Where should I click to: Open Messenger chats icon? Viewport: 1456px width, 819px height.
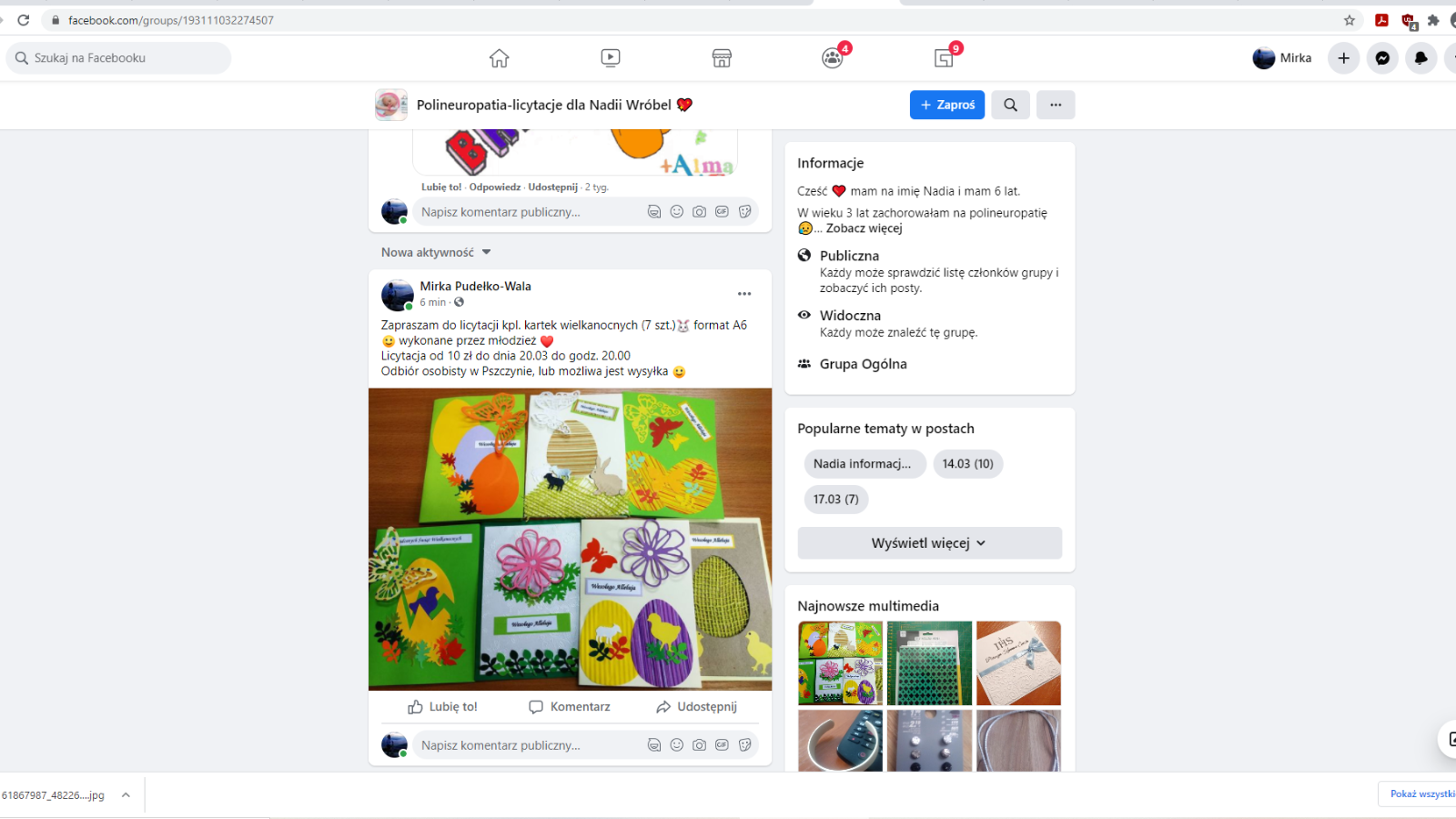pos(1382,58)
